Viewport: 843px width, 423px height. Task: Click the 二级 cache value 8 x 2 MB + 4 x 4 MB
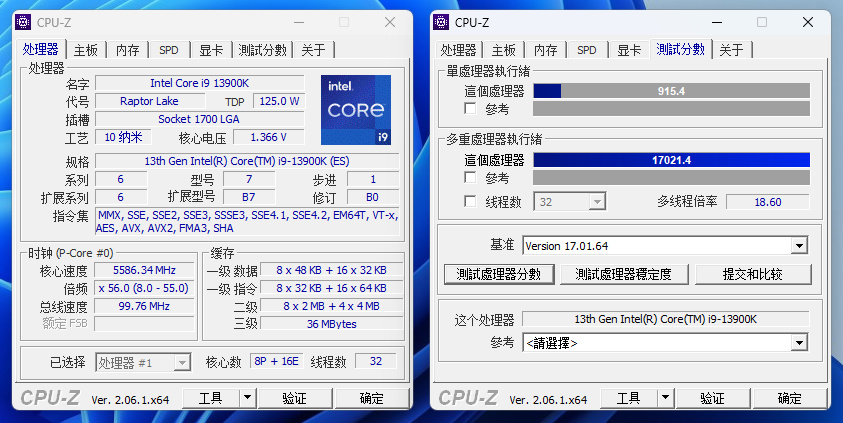click(332, 306)
